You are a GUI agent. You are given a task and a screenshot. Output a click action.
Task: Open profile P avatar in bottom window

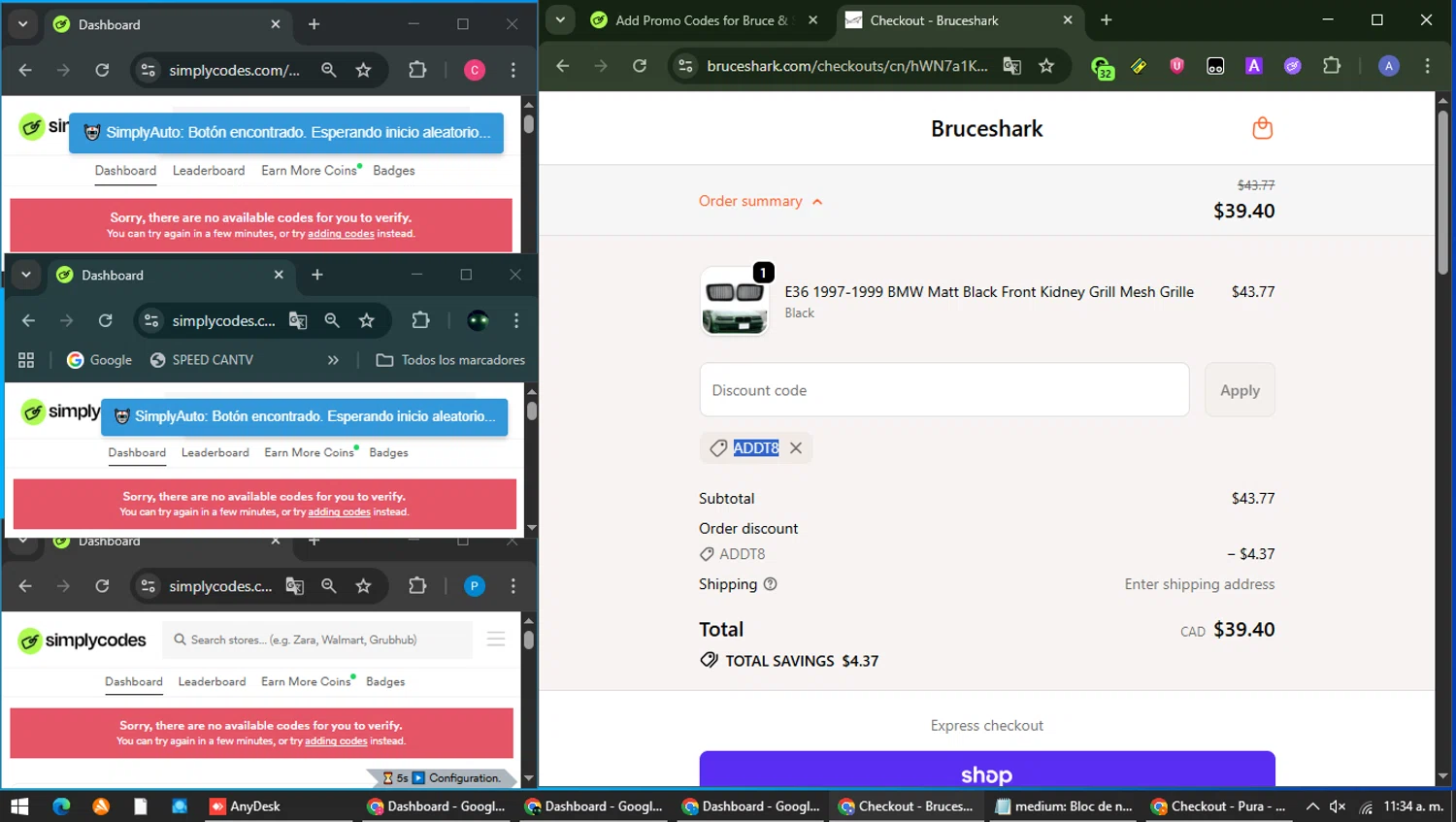[x=475, y=586]
